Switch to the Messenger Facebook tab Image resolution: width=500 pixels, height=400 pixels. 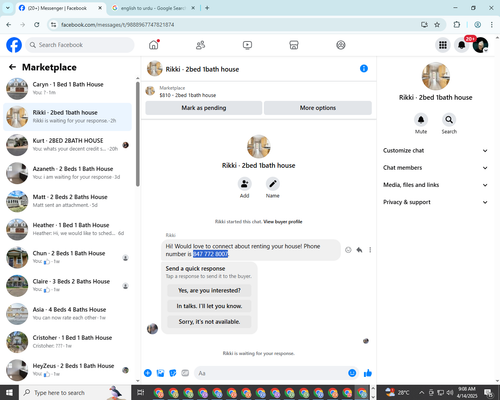click(x=61, y=8)
